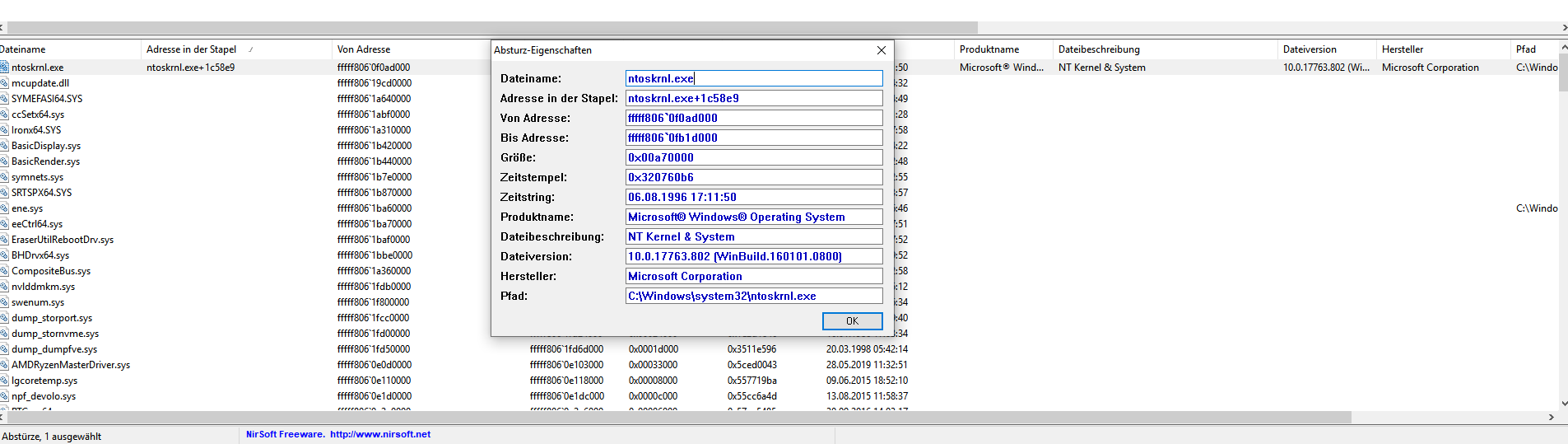Image resolution: width=1568 pixels, height=444 pixels.
Task: Open the nirsoft.net link in status bar
Action: coord(380,434)
